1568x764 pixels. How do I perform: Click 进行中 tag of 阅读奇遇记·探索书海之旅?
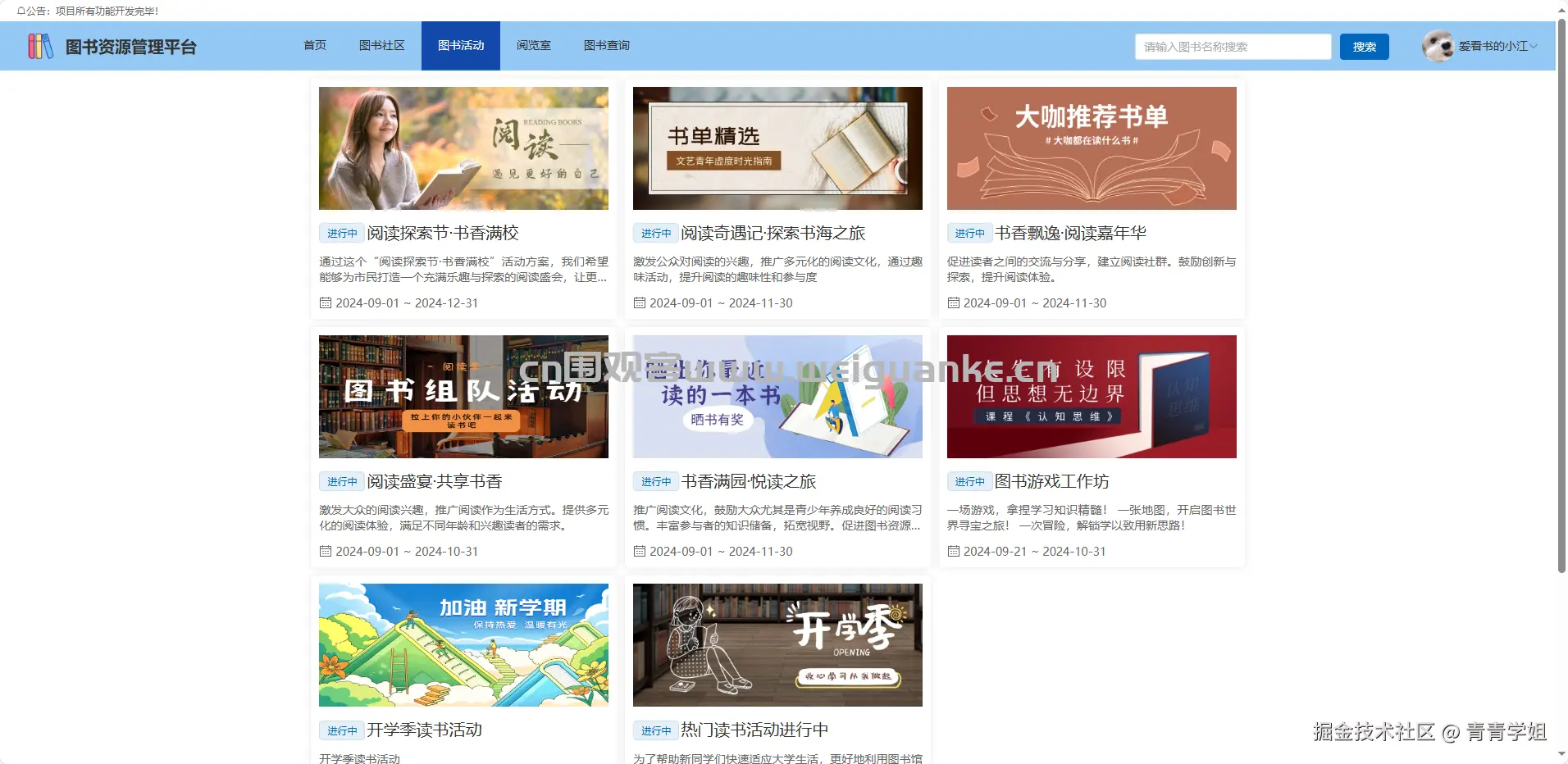[x=656, y=234]
